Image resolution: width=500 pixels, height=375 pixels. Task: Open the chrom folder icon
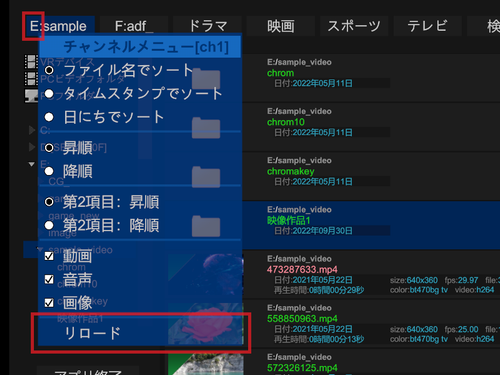(x=206, y=79)
